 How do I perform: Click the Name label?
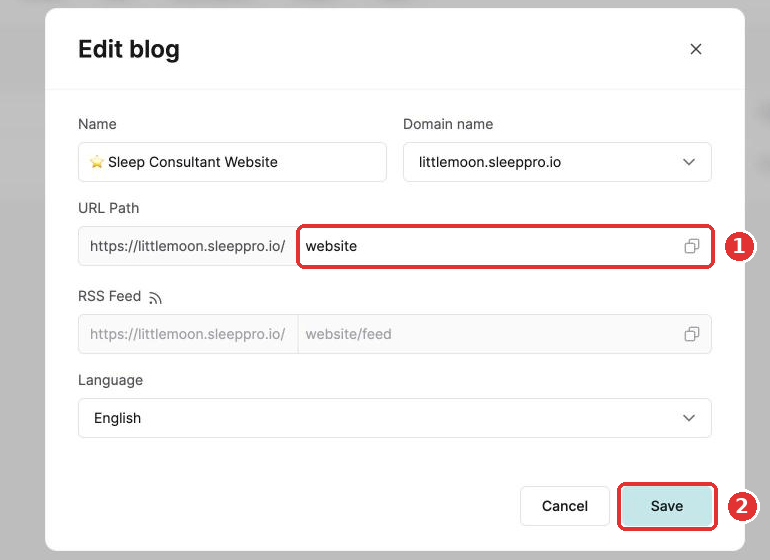(x=97, y=124)
